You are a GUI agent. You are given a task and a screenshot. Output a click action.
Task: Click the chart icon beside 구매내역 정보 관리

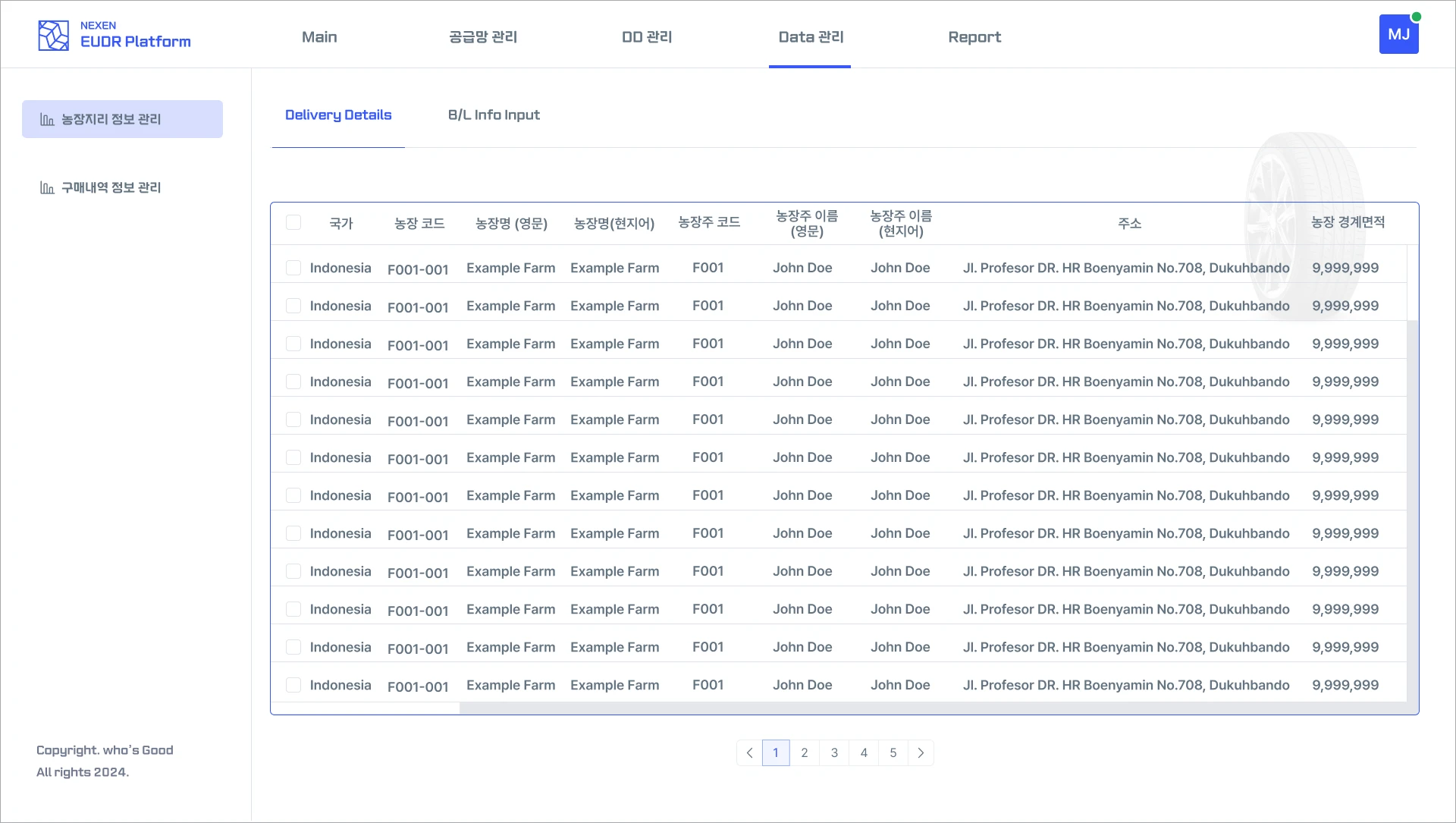point(47,187)
